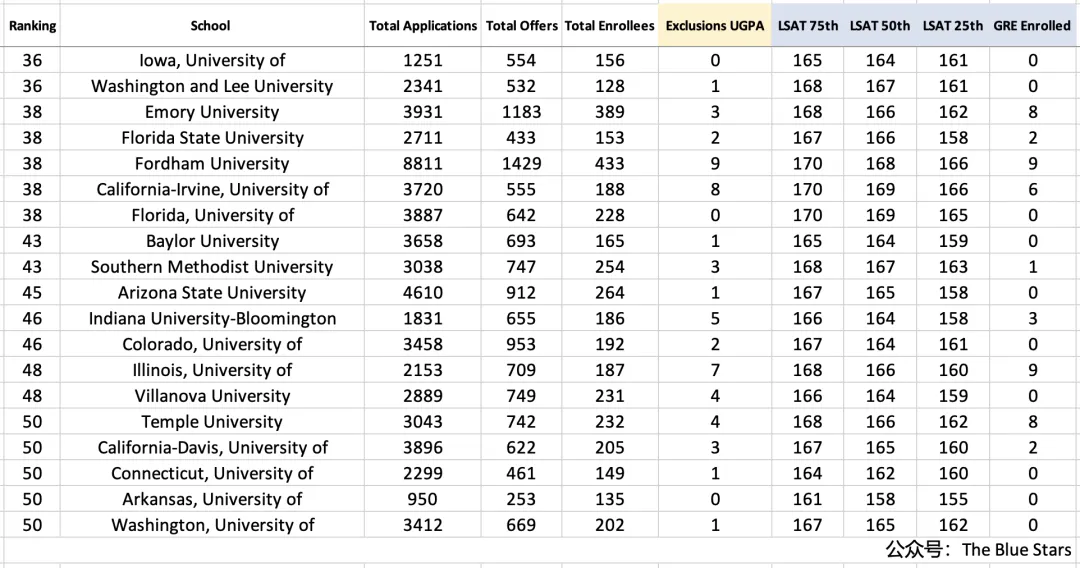This screenshot has height=568, width=1080.
Task: Select Southern Methodist's enrollees value 254
Action: (x=610, y=267)
